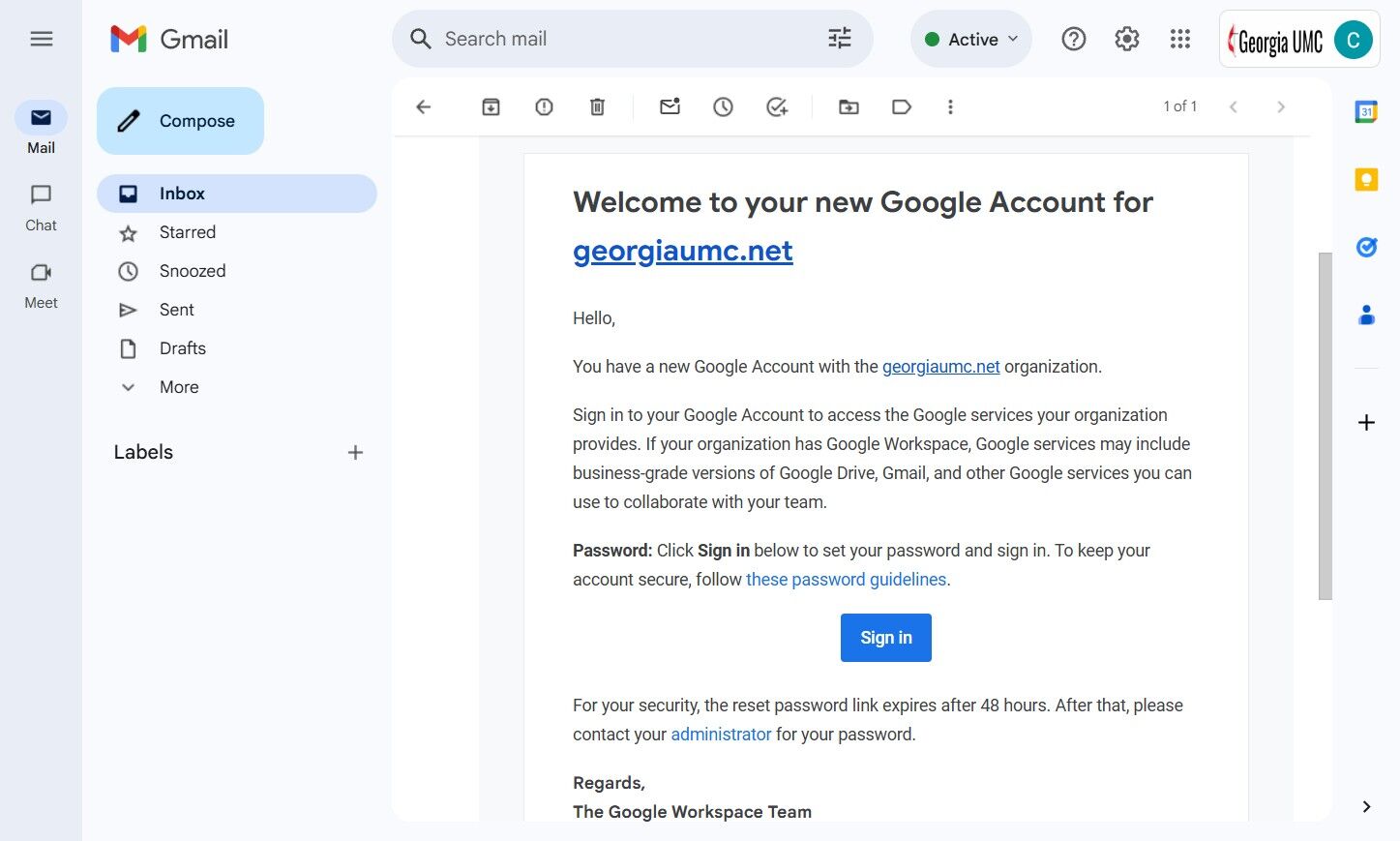Screen dimensions: 1400x841
Task: Show search options filter
Action: coord(840,39)
